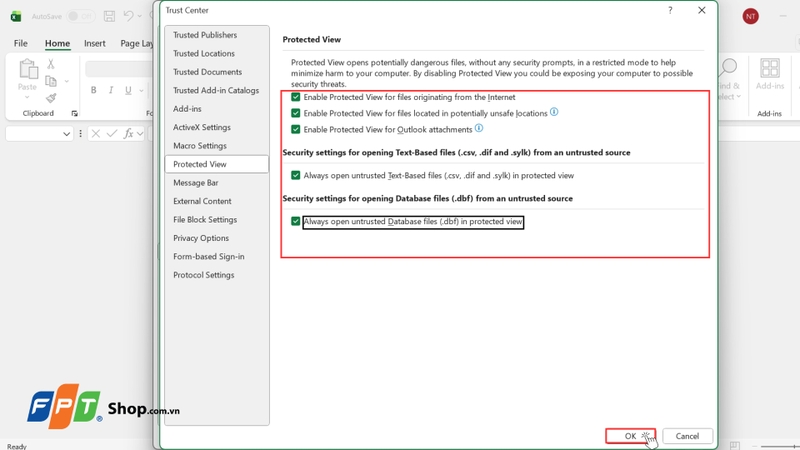Expand the Name Box dropdown arrow
The height and width of the screenshot is (450, 800).
point(66,134)
